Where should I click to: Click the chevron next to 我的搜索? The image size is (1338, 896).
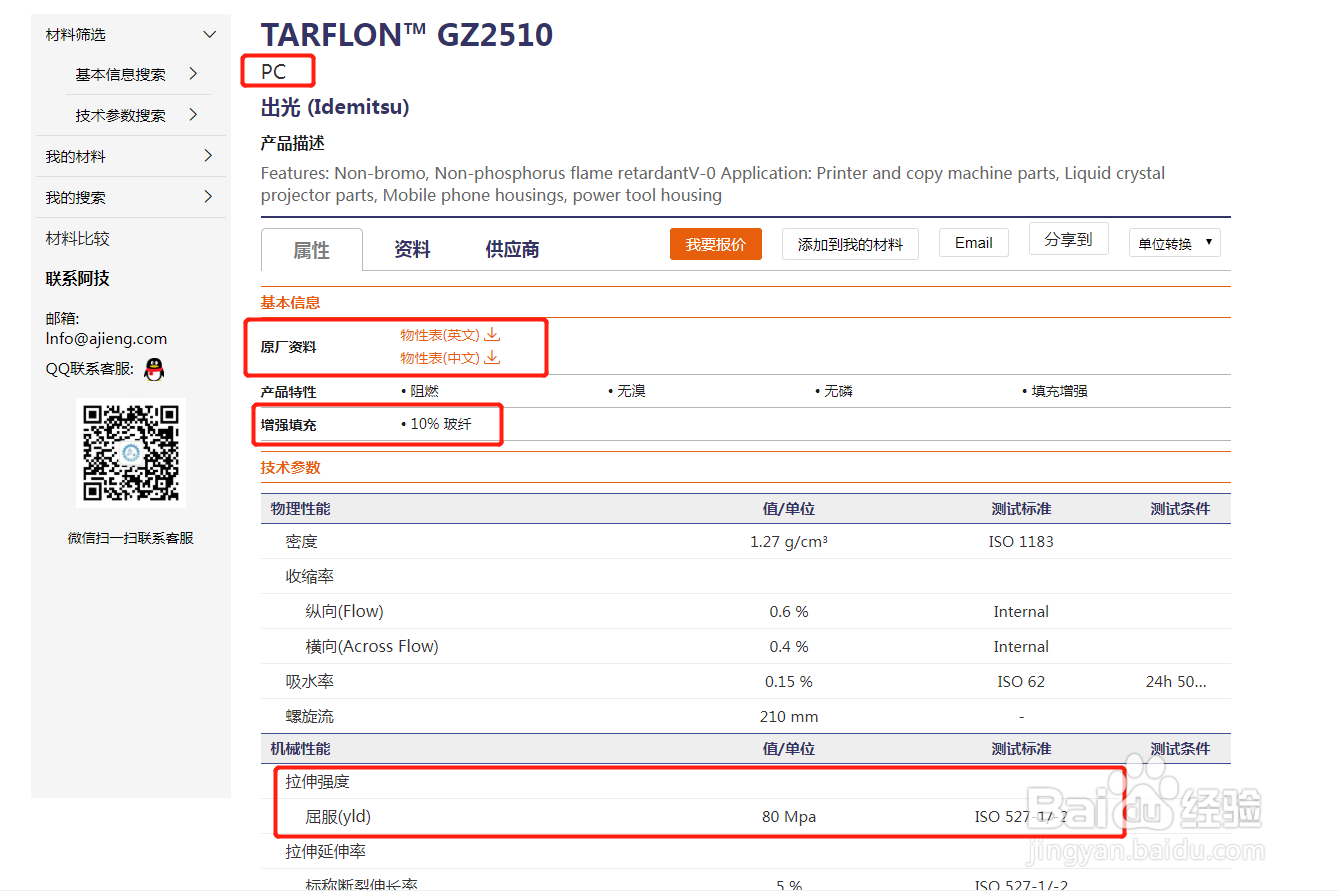click(208, 197)
